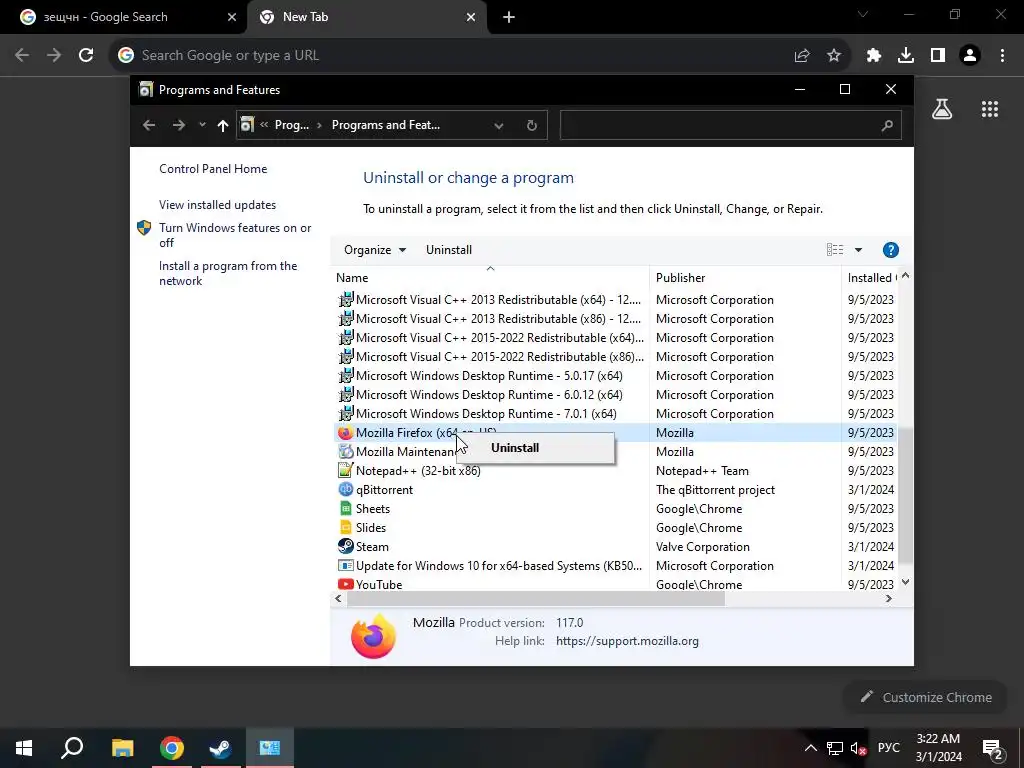Open the Chrome three-dot menu

tap(1002, 56)
